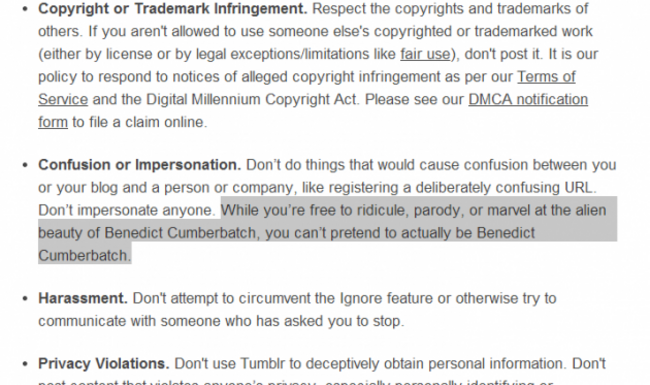Screen dimensions: 650x385
Task: Click the bullet beside Harassment
Action: (x=25, y=298)
